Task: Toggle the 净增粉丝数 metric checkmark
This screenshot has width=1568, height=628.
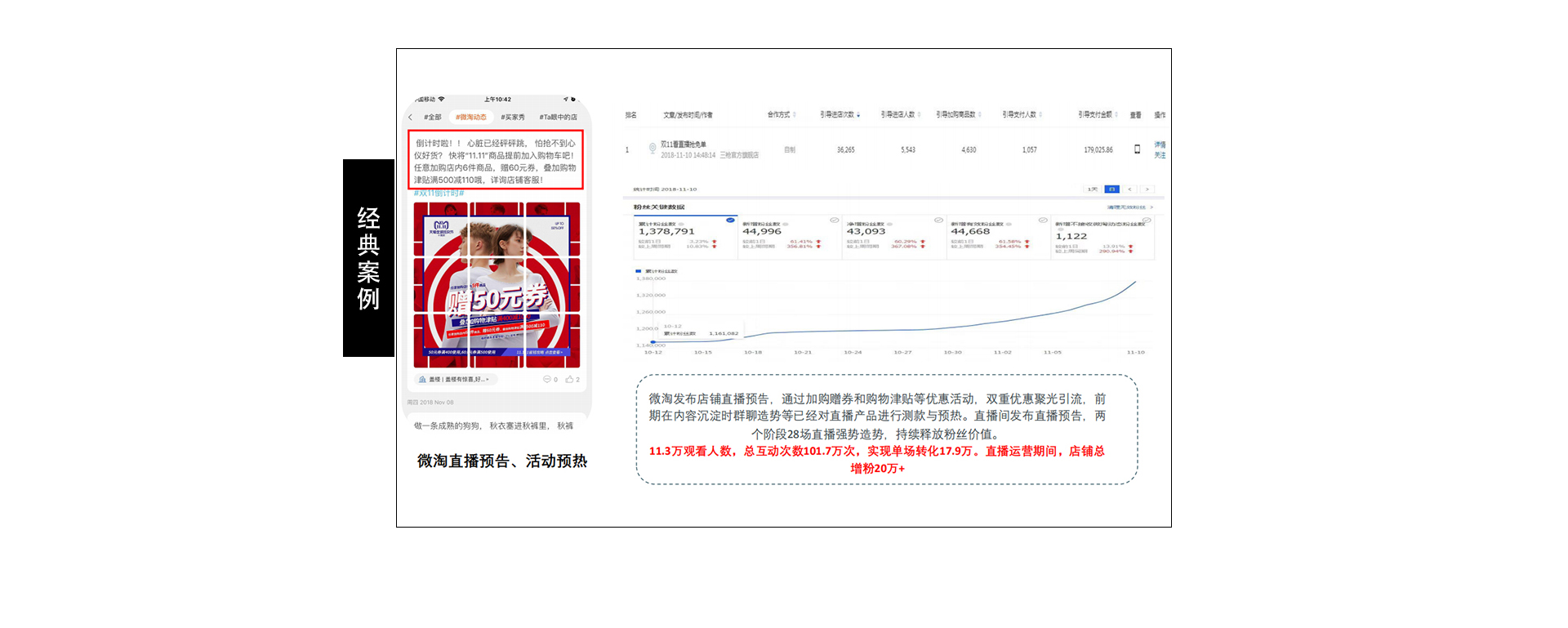Action: [x=938, y=220]
